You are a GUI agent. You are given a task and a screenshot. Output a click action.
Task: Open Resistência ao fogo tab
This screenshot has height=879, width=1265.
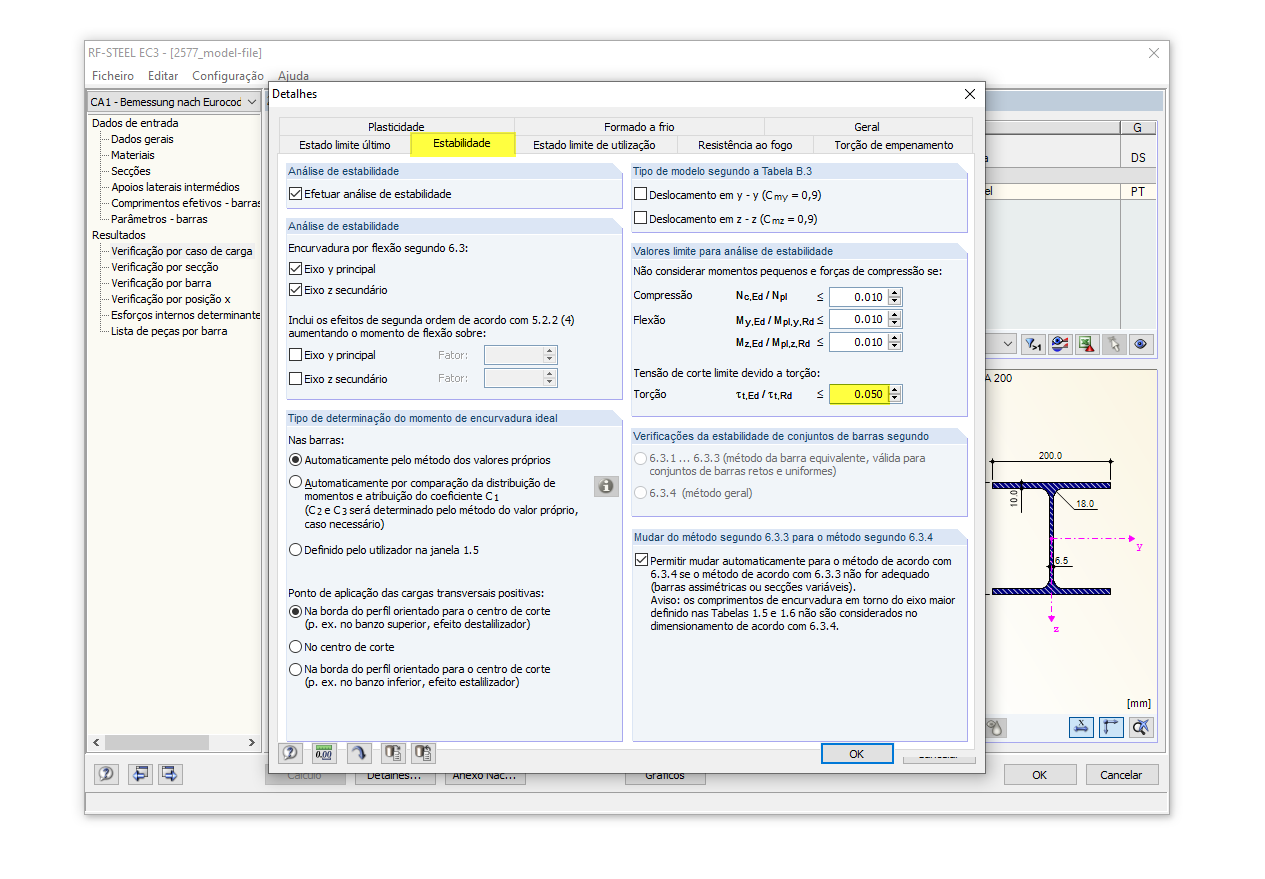[x=745, y=145]
